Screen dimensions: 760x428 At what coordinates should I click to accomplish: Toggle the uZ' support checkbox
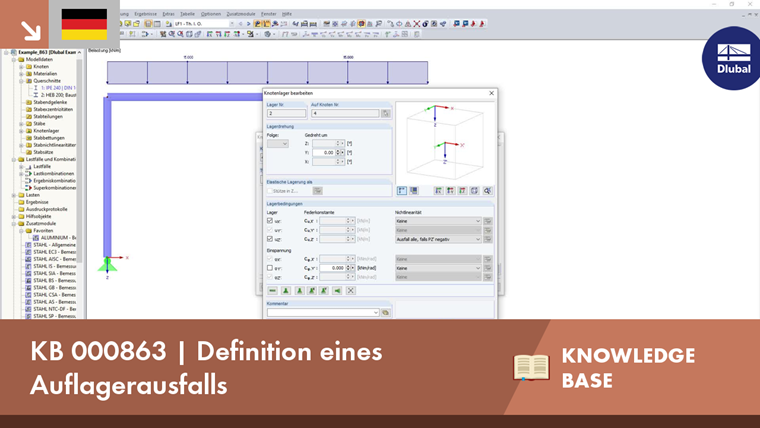click(270, 239)
